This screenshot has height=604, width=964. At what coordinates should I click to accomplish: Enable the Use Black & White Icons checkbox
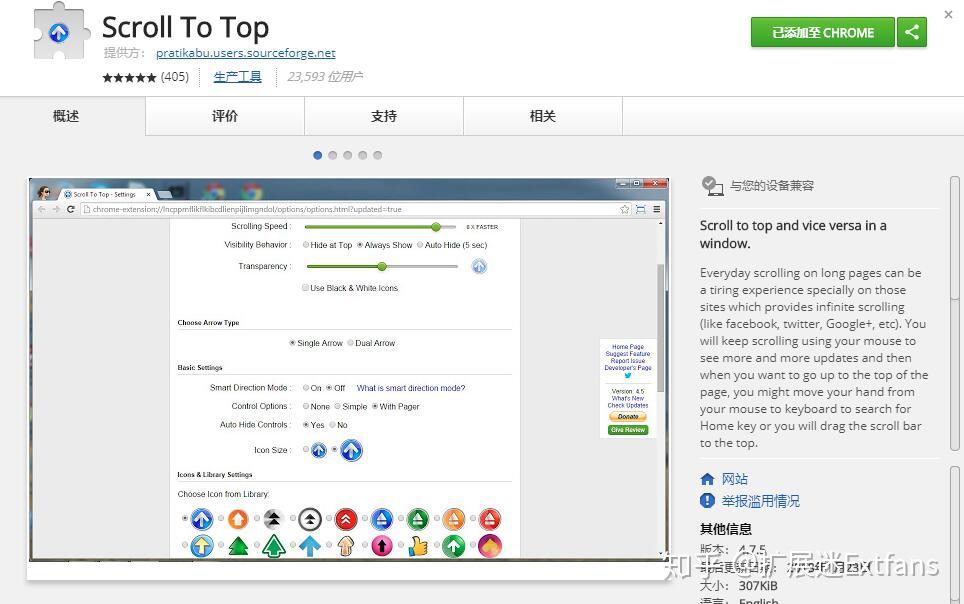tap(305, 287)
